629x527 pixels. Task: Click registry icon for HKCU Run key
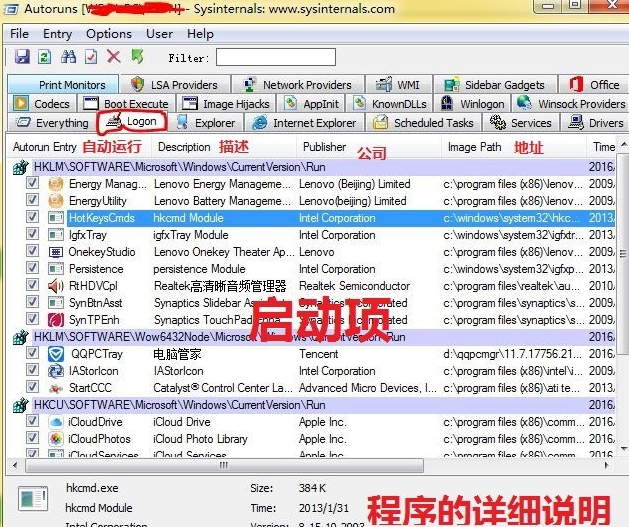click(20, 405)
